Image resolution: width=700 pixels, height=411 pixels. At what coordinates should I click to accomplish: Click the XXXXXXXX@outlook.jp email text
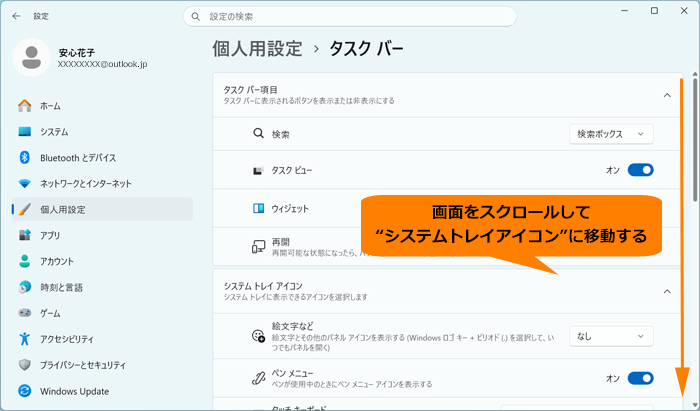coord(103,64)
